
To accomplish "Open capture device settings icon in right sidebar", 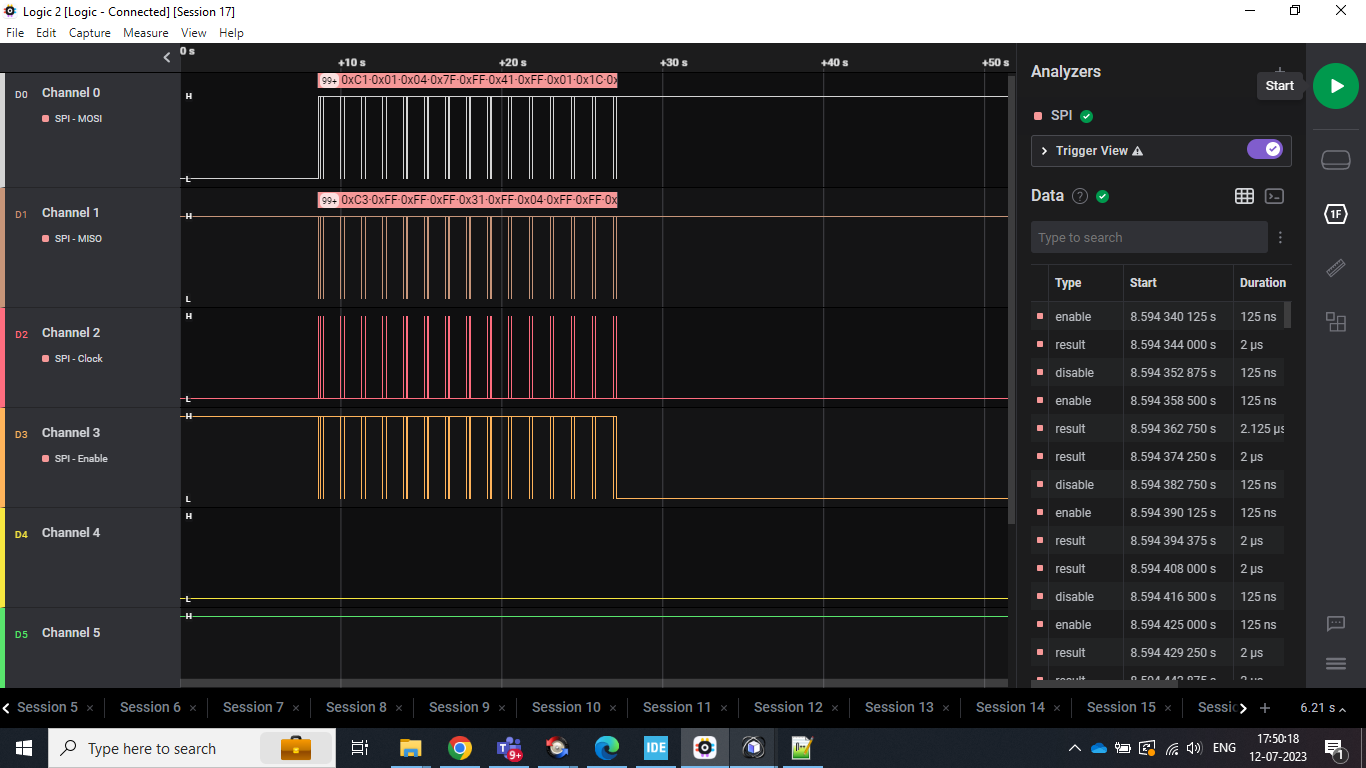I will 1336,159.
